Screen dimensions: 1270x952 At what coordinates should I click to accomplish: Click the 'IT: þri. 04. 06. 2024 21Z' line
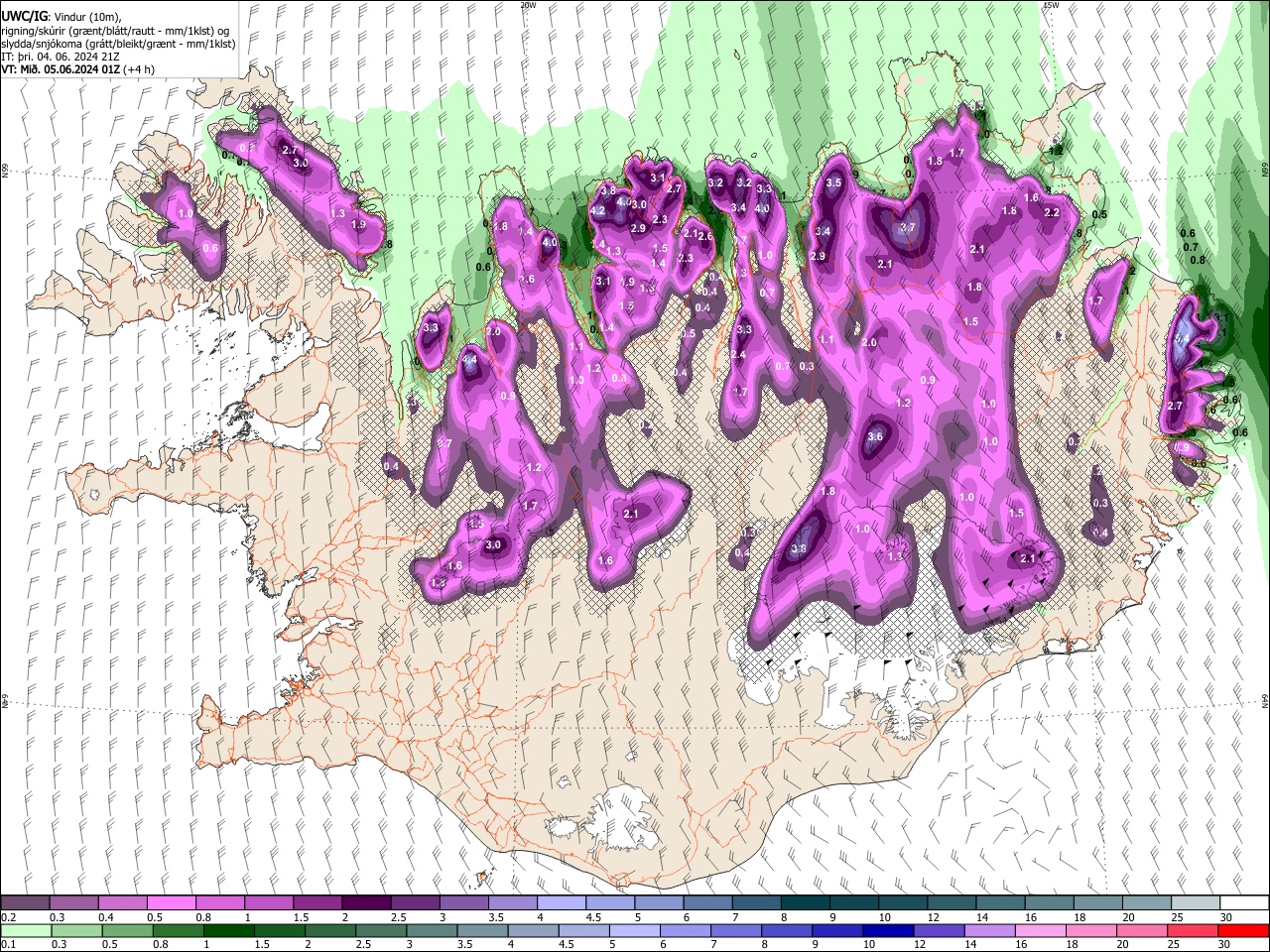click(62, 58)
